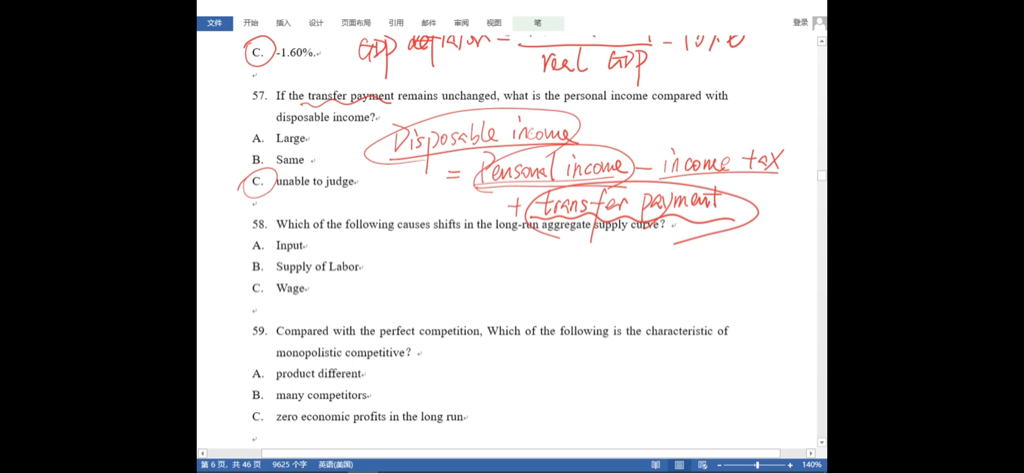Open zoom dialog via 140% level

[811, 465]
